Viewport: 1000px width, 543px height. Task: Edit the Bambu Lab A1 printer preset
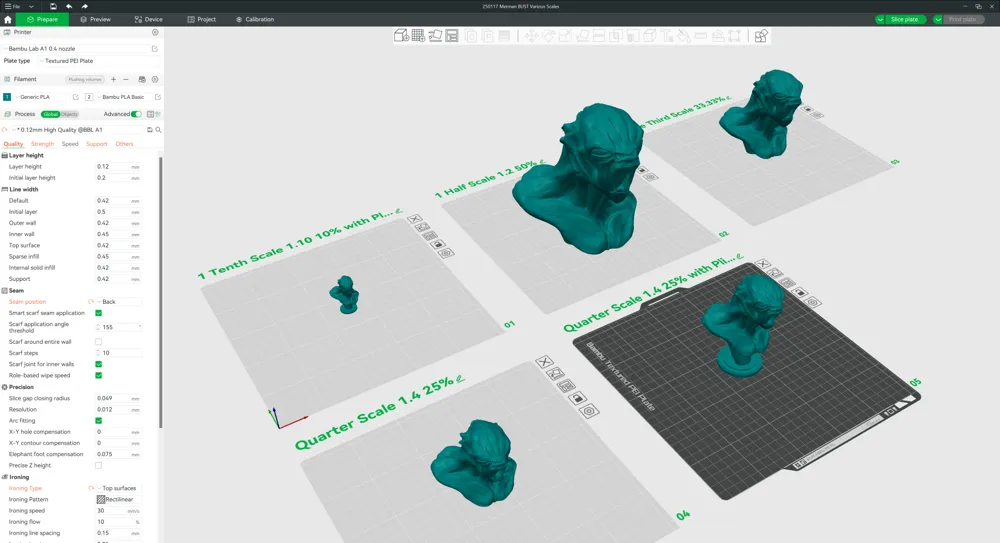tap(154, 48)
